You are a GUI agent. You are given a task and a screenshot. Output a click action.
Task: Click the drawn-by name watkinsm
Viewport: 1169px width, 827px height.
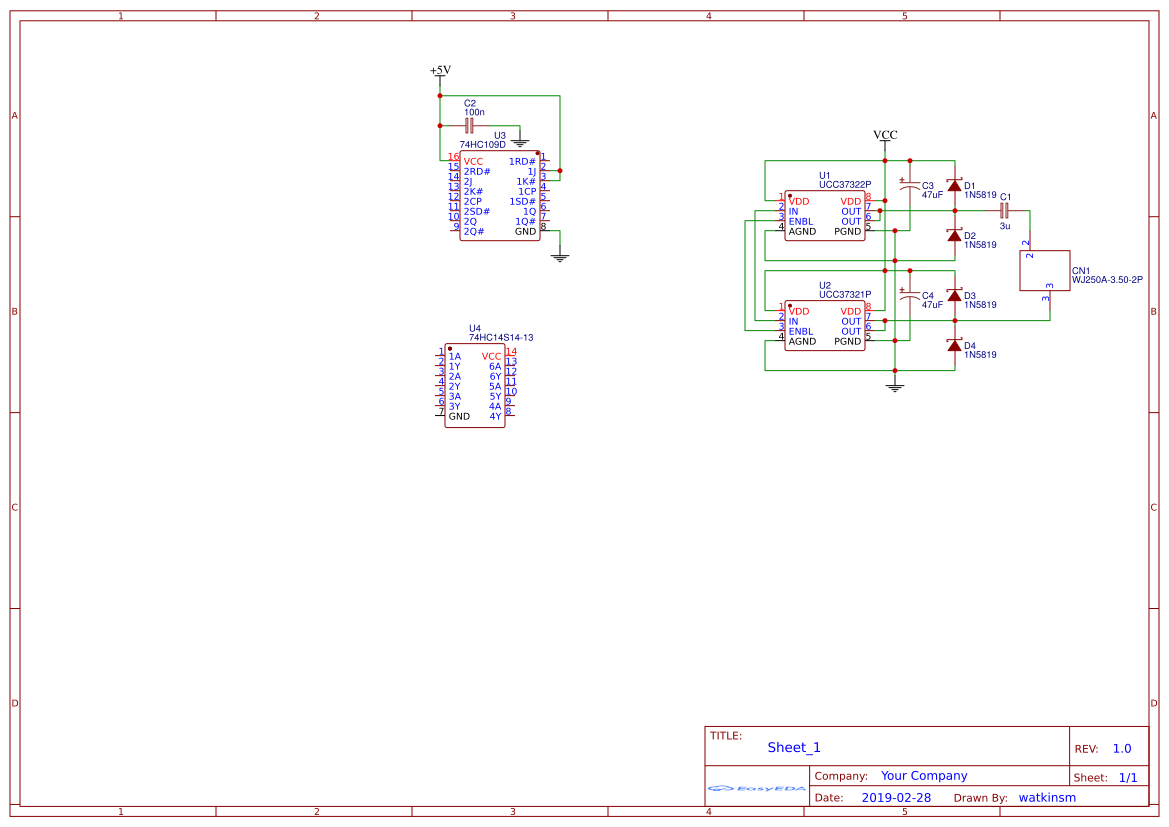coord(1047,798)
